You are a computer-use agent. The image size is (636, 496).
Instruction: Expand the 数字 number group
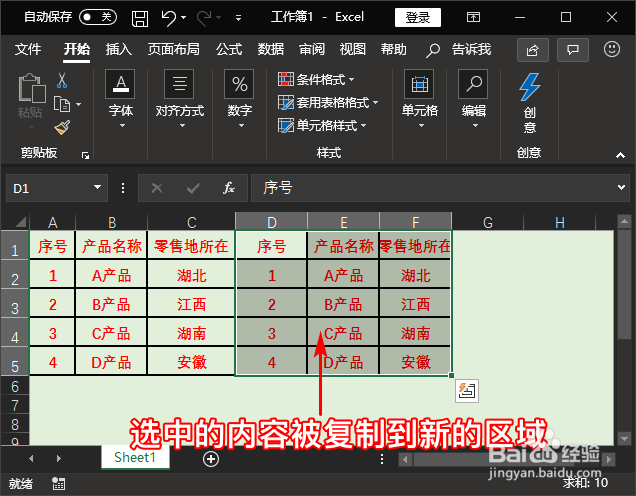click(x=239, y=100)
